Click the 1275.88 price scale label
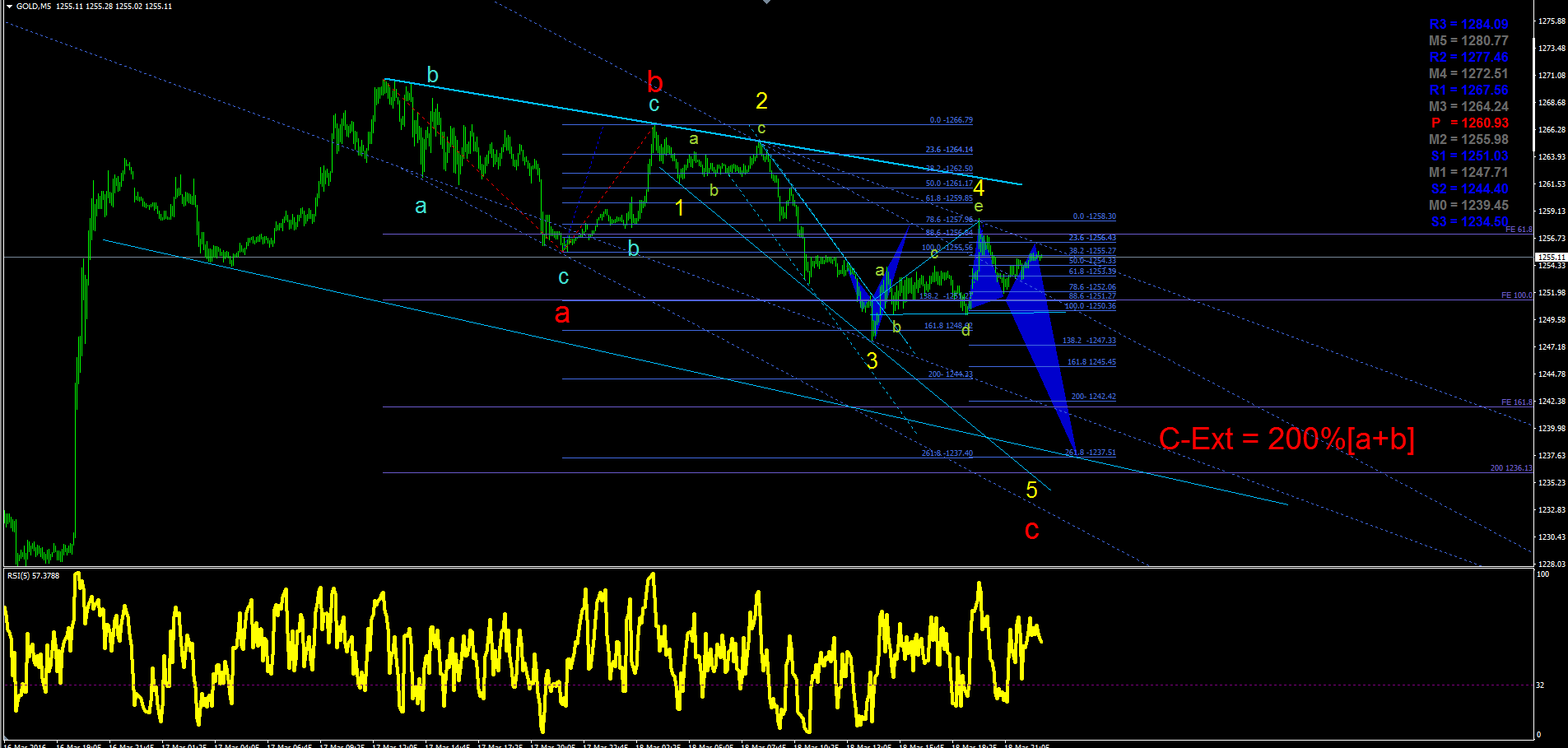Image resolution: width=1568 pixels, height=748 pixels. [x=1552, y=21]
